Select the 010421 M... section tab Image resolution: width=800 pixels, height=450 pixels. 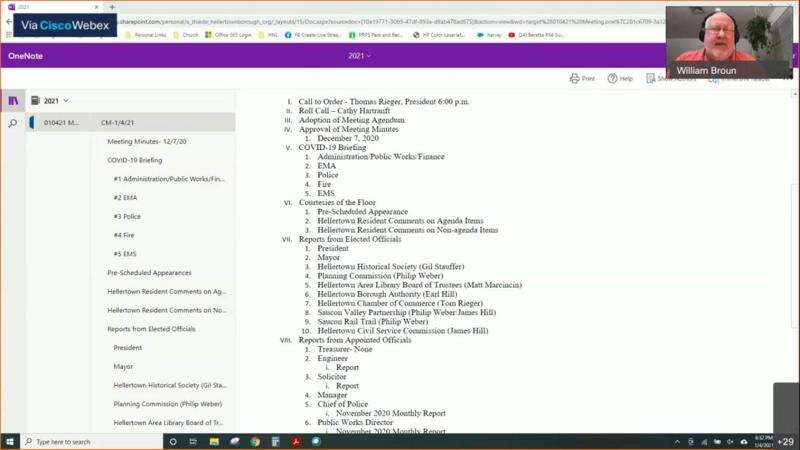(x=61, y=122)
